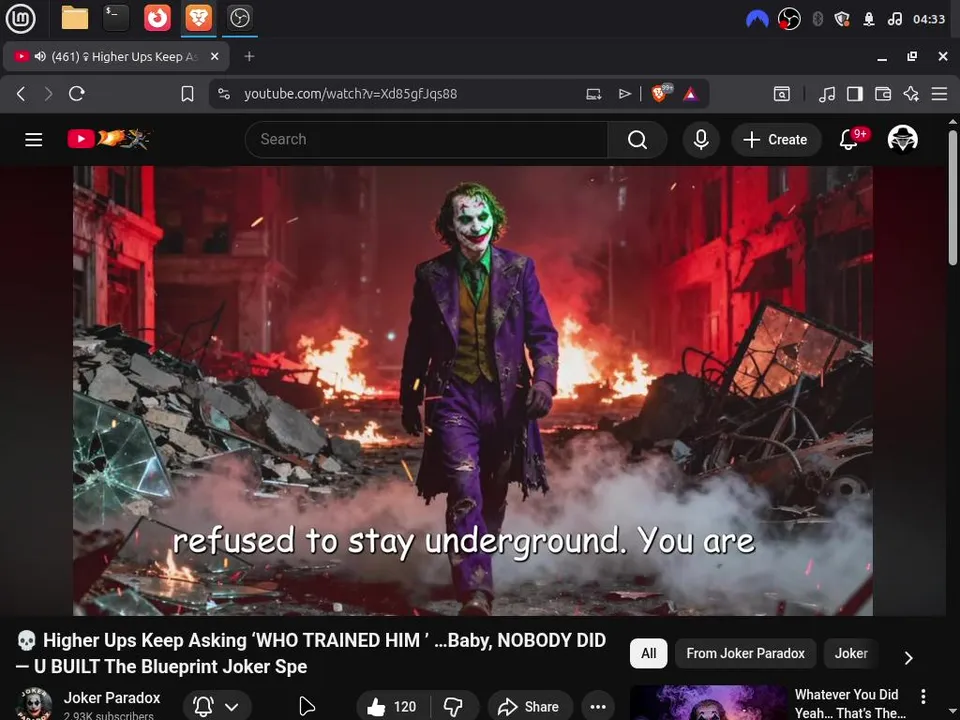Open the tab search toolbar icon
The height and width of the screenshot is (720, 960).
coord(782,94)
